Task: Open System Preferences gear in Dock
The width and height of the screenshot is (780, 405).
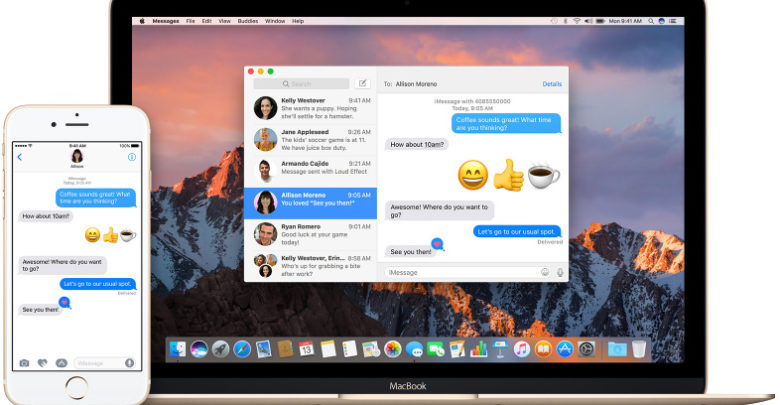Action: tap(586, 349)
